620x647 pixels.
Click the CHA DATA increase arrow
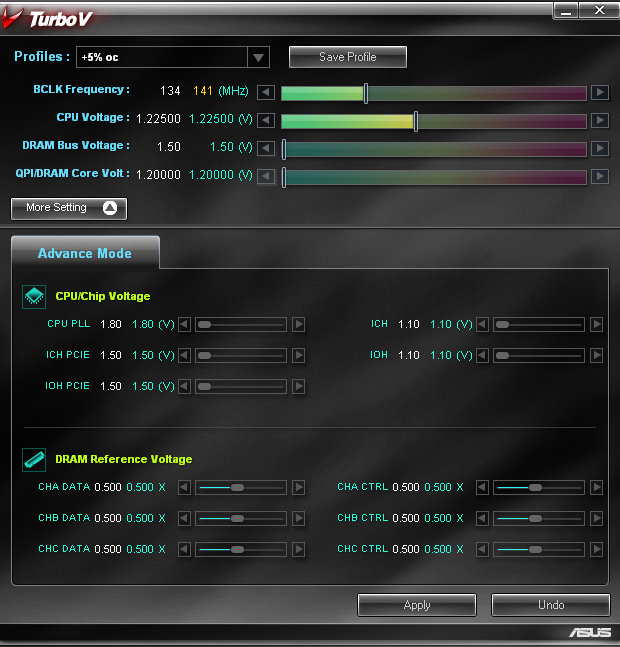click(299, 487)
